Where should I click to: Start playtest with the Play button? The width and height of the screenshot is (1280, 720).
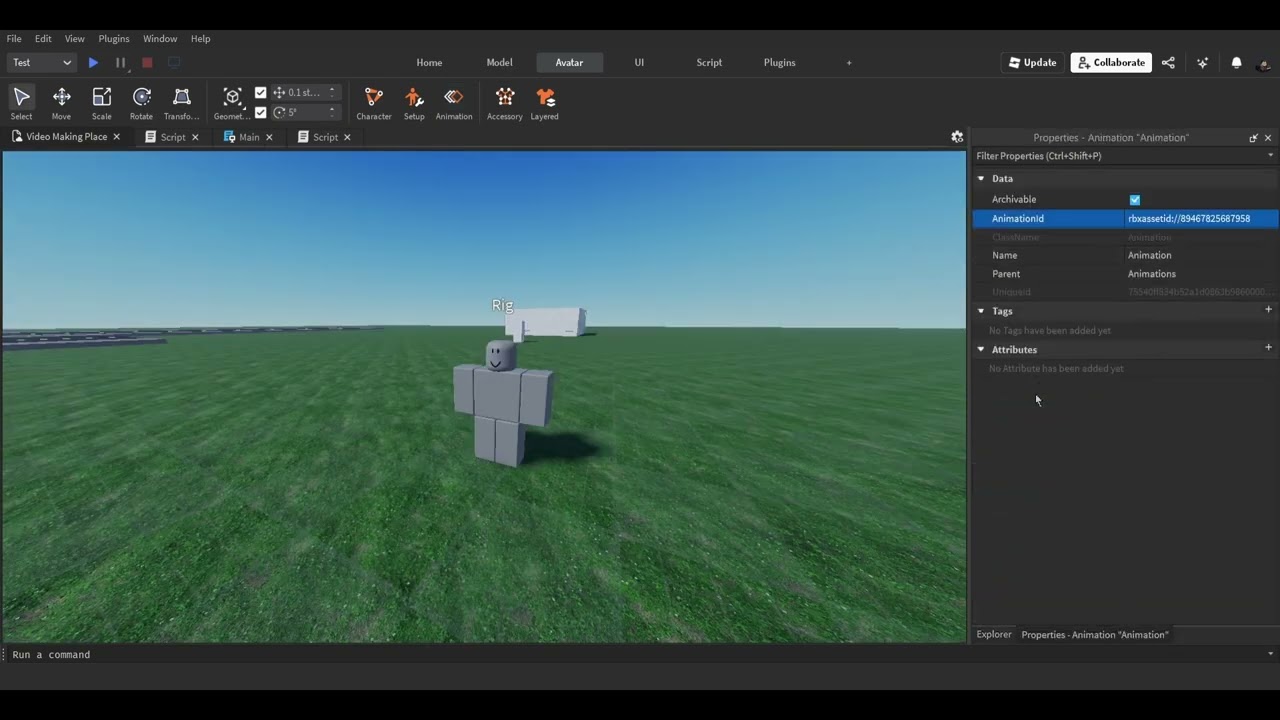[93, 62]
